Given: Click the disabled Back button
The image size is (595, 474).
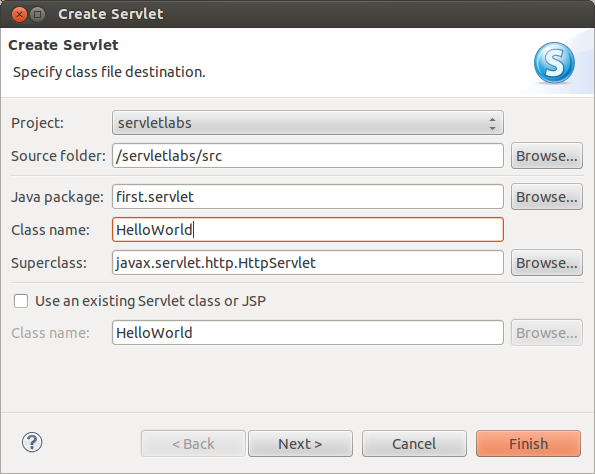Looking at the screenshot, I should 193,444.
